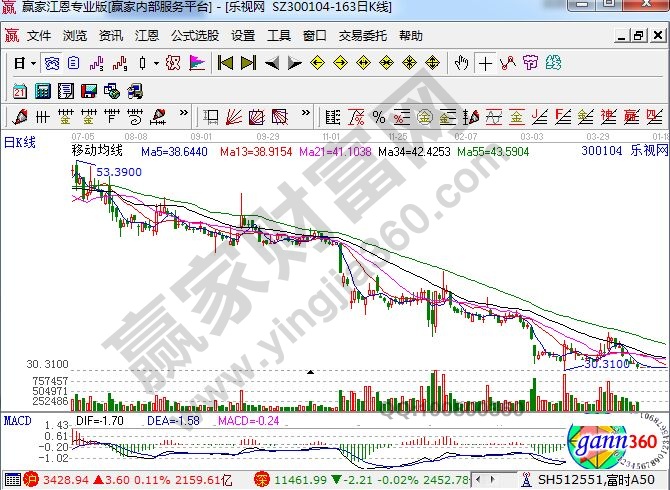Click the calendar icon labeled 21
The width and height of the screenshot is (670, 490).
coord(20,91)
